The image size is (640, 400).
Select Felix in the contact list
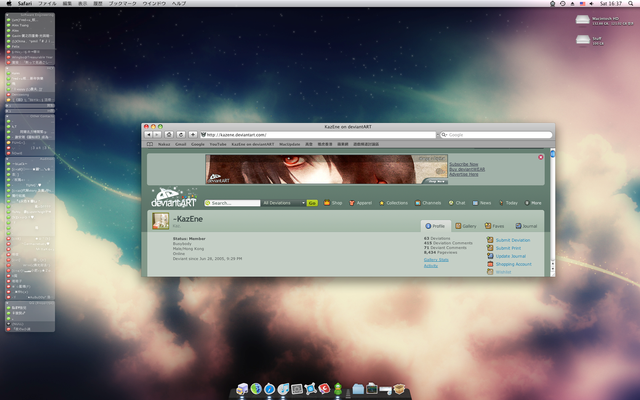tap(29, 47)
